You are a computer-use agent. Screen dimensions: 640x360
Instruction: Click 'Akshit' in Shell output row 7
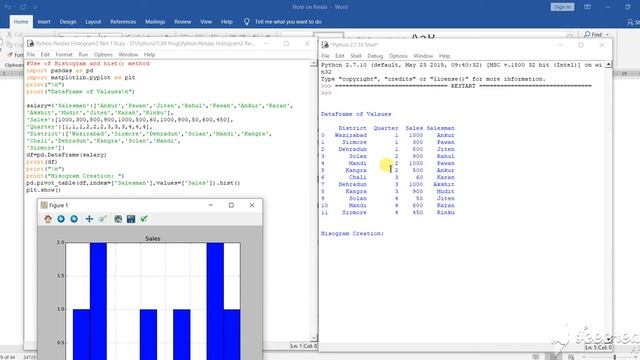pyautogui.click(x=444, y=184)
